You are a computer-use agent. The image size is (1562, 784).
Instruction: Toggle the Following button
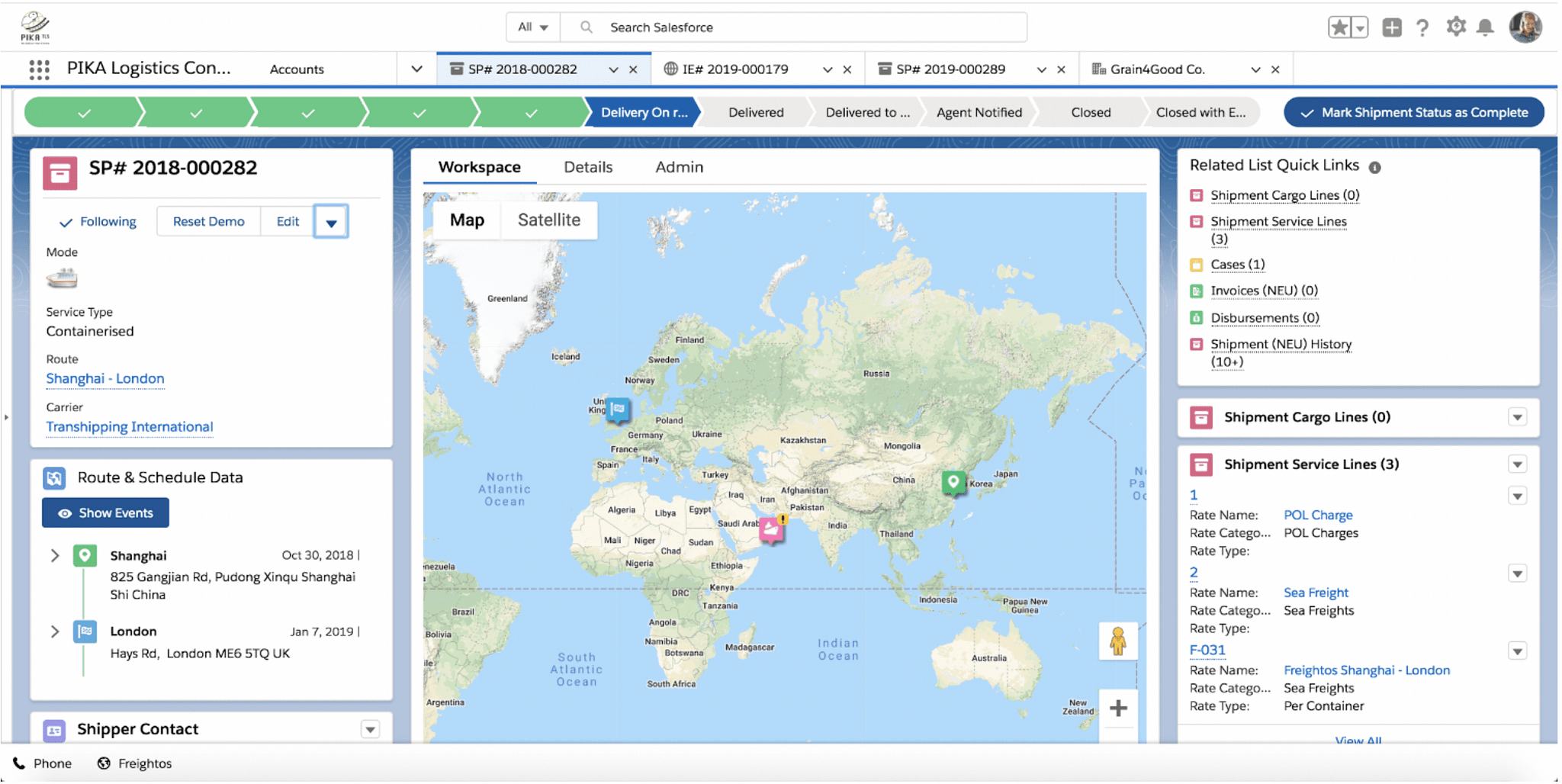98,222
